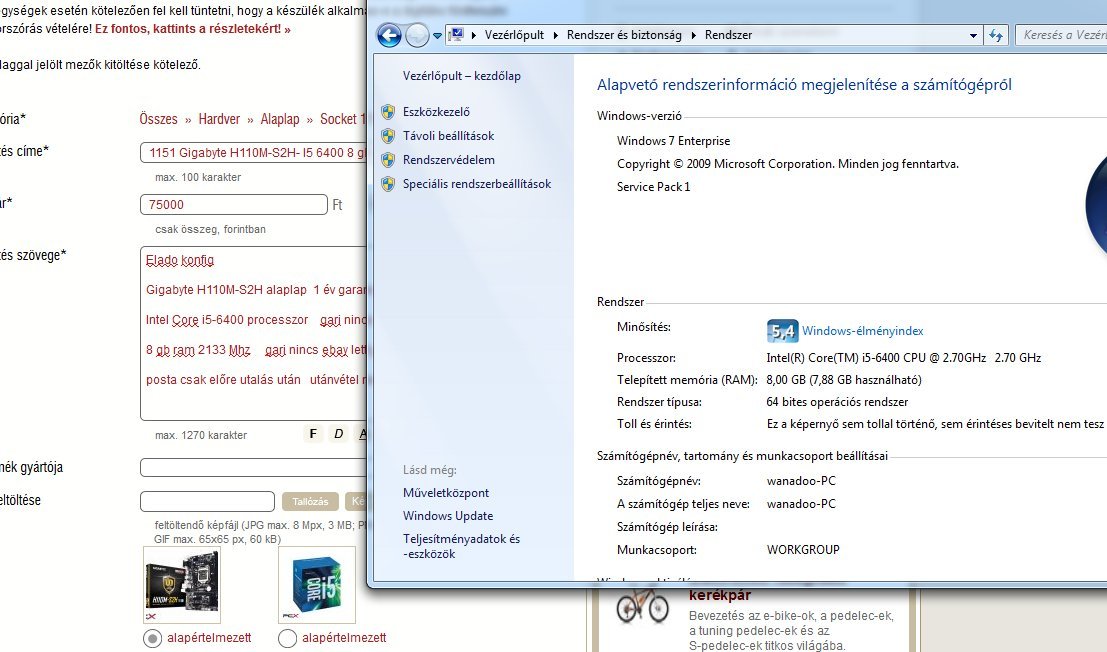Click the Vezérlőpult breadcrumb

514,35
